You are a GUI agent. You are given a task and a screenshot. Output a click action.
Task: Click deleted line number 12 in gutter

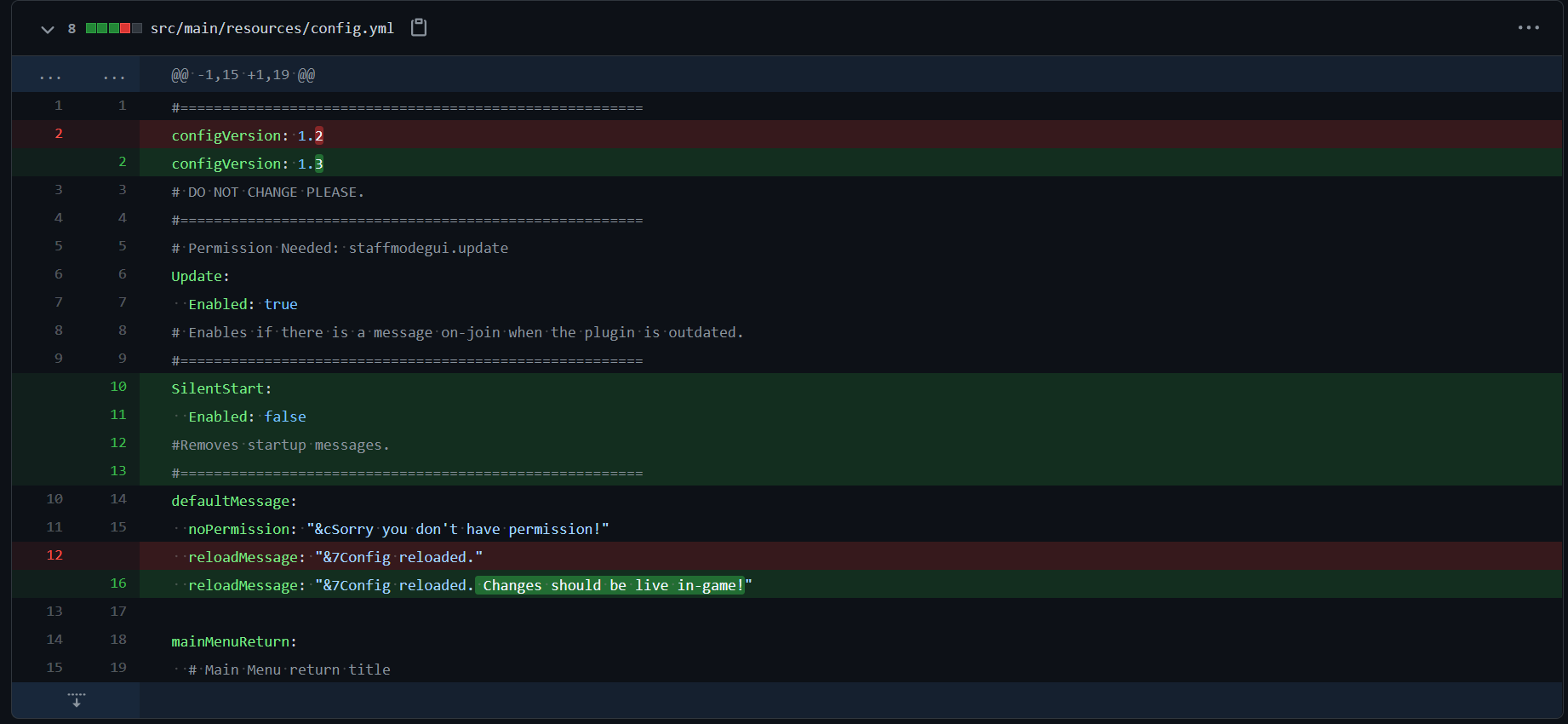click(54, 555)
